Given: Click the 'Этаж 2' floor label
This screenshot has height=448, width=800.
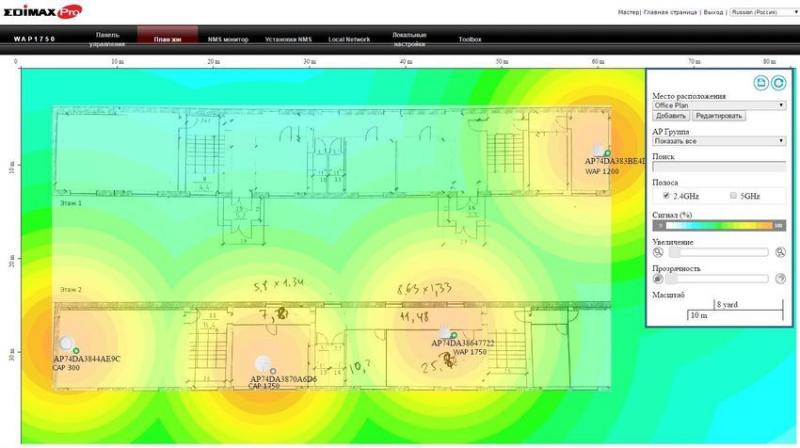Looking at the screenshot, I should coord(71,290).
